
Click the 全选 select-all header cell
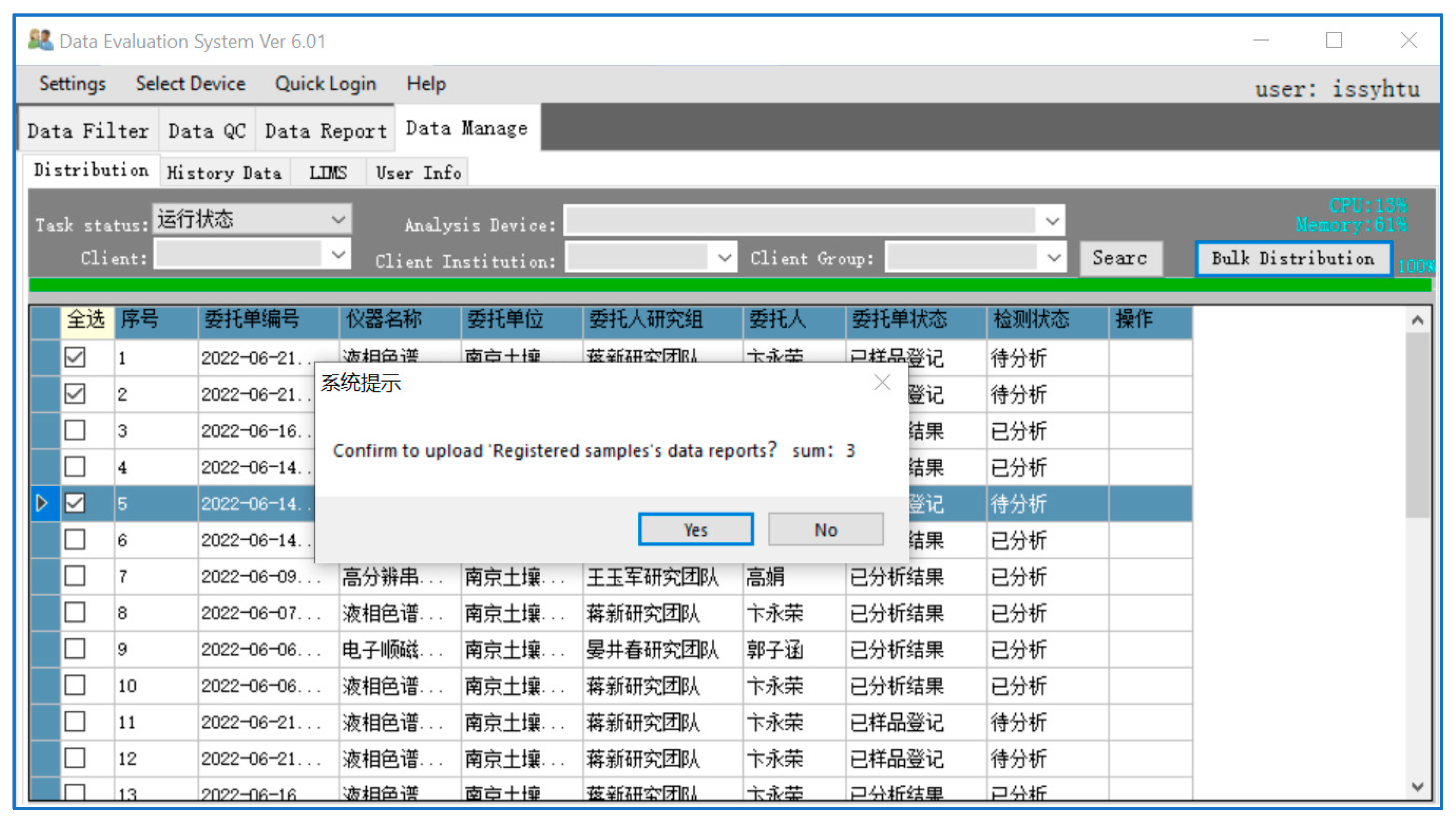(x=86, y=320)
